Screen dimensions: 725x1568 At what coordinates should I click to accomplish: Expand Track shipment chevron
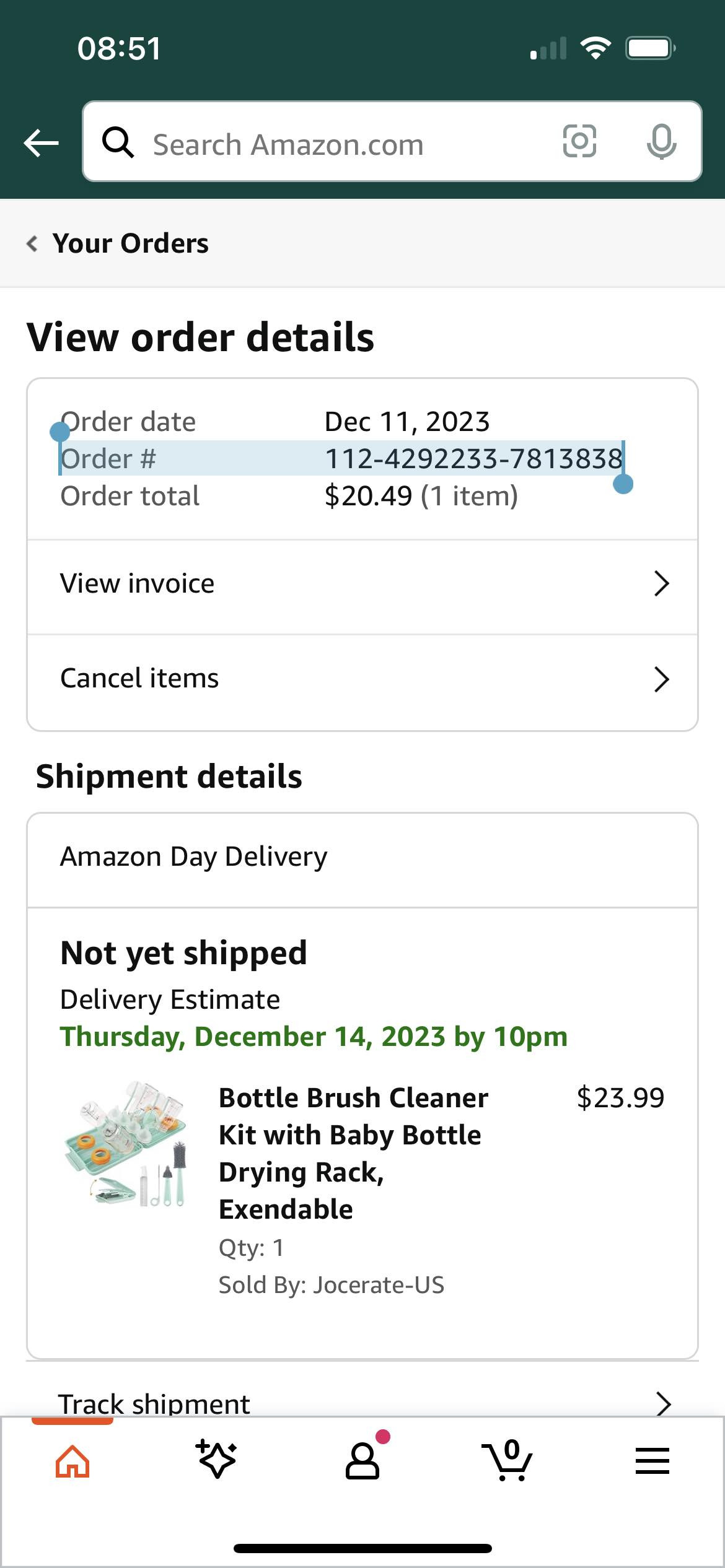(x=663, y=1403)
